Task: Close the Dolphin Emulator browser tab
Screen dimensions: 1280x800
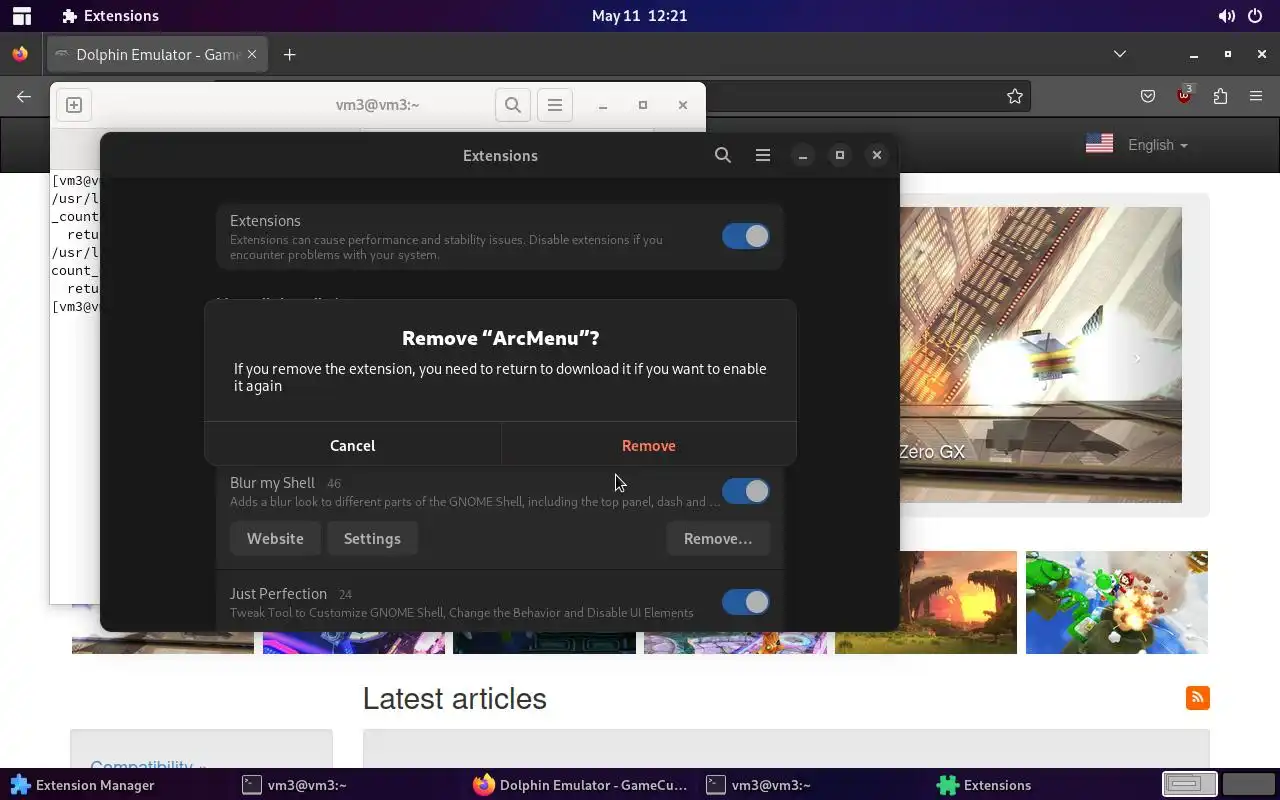Action: coord(252,55)
